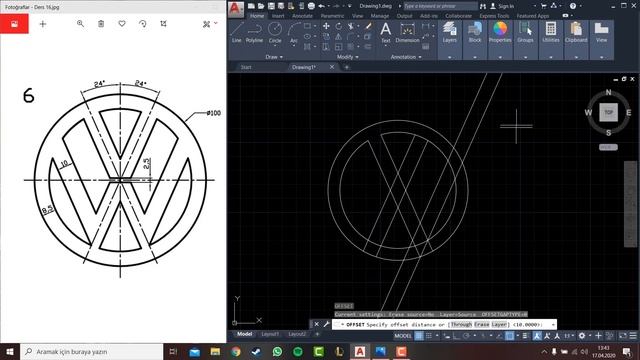The height and width of the screenshot is (360, 640).
Task: Click the heart favorite icon in Photos
Action: [122, 24]
